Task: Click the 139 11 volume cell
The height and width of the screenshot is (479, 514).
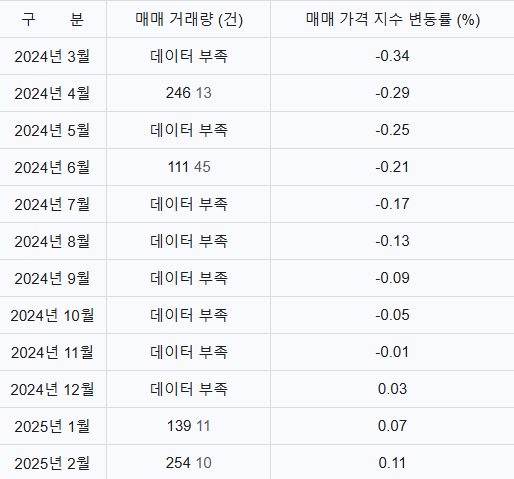Action: [x=189, y=426]
